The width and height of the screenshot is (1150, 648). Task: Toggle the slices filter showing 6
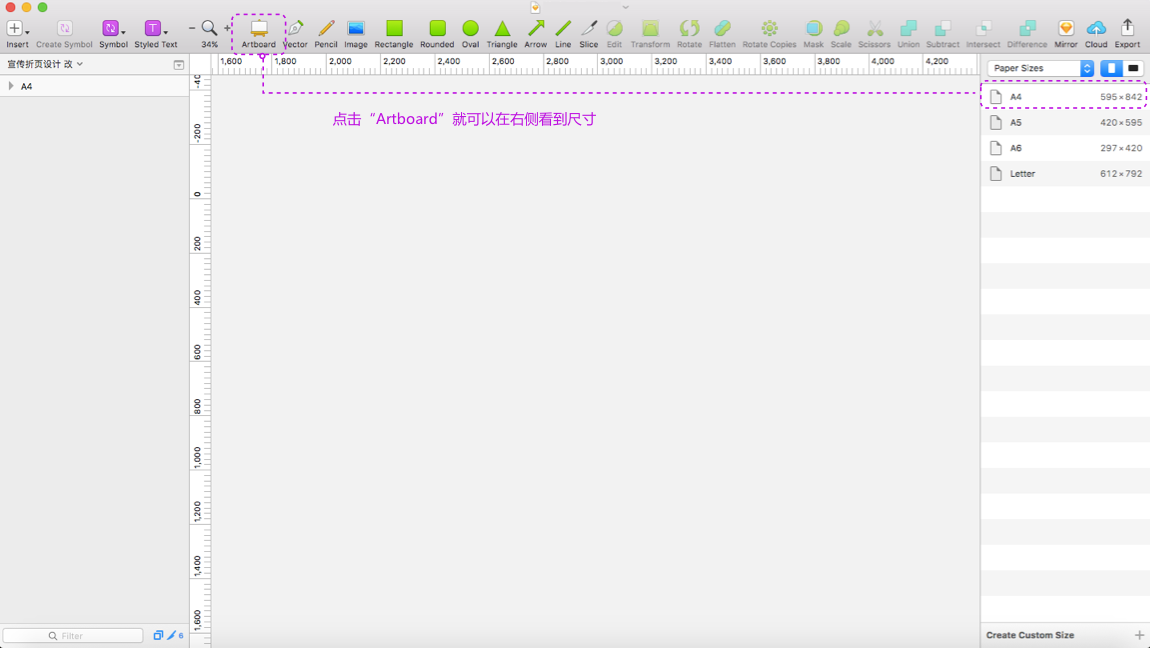click(x=175, y=636)
